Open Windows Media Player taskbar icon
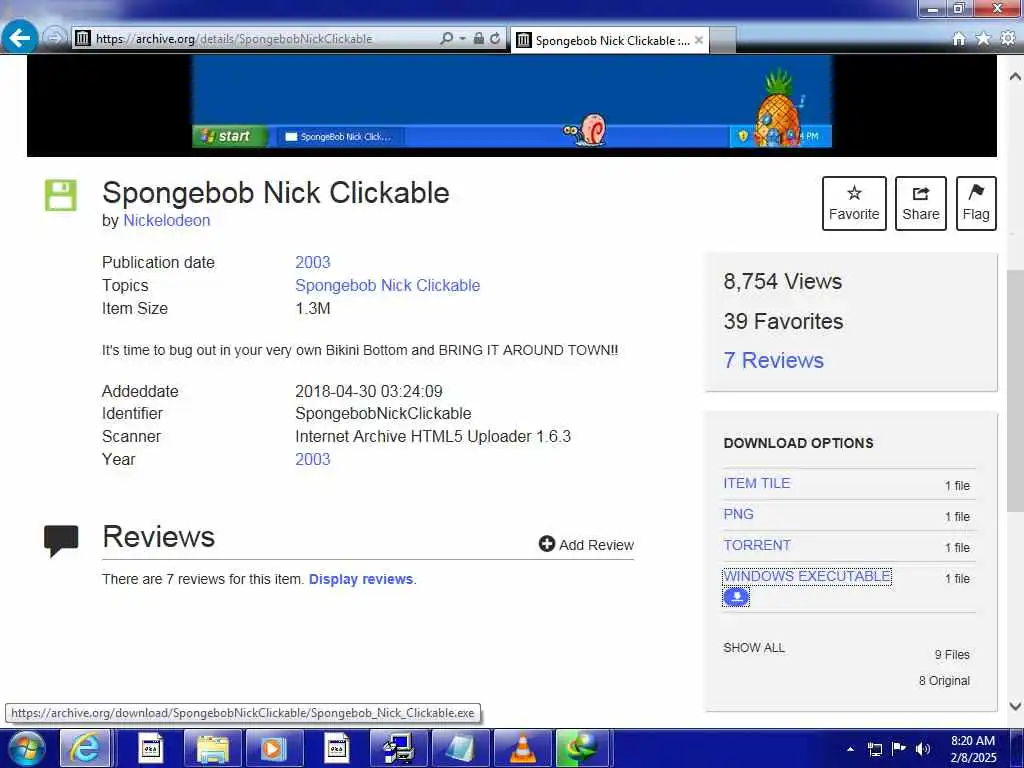Image resolution: width=1024 pixels, height=768 pixels. [x=274, y=748]
